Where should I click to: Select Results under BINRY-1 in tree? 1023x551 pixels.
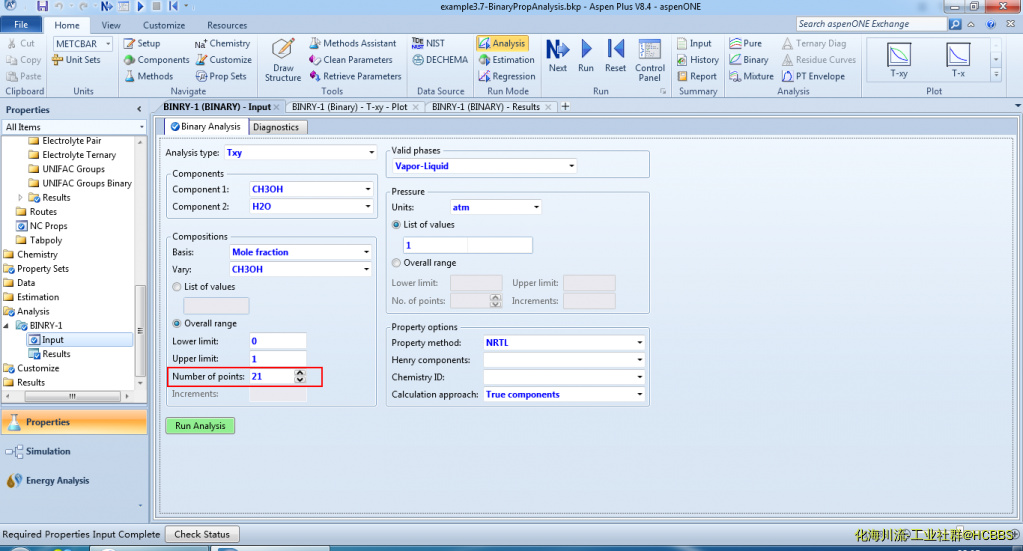[56, 353]
